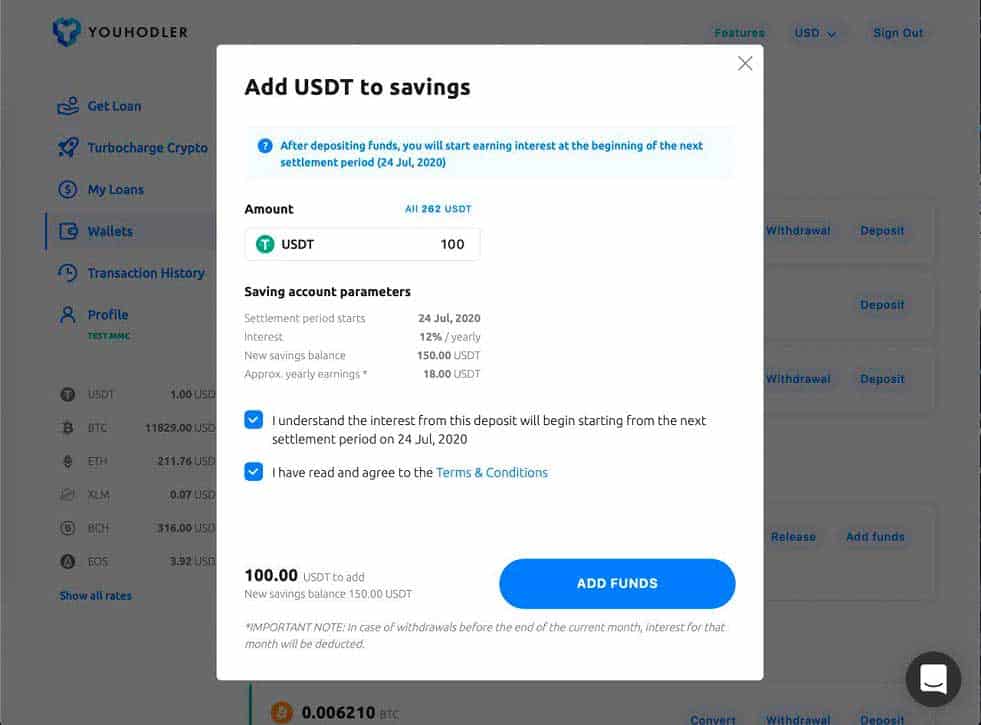The width and height of the screenshot is (981, 725).
Task: Click the amount input field showing 100
Action: 362,244
